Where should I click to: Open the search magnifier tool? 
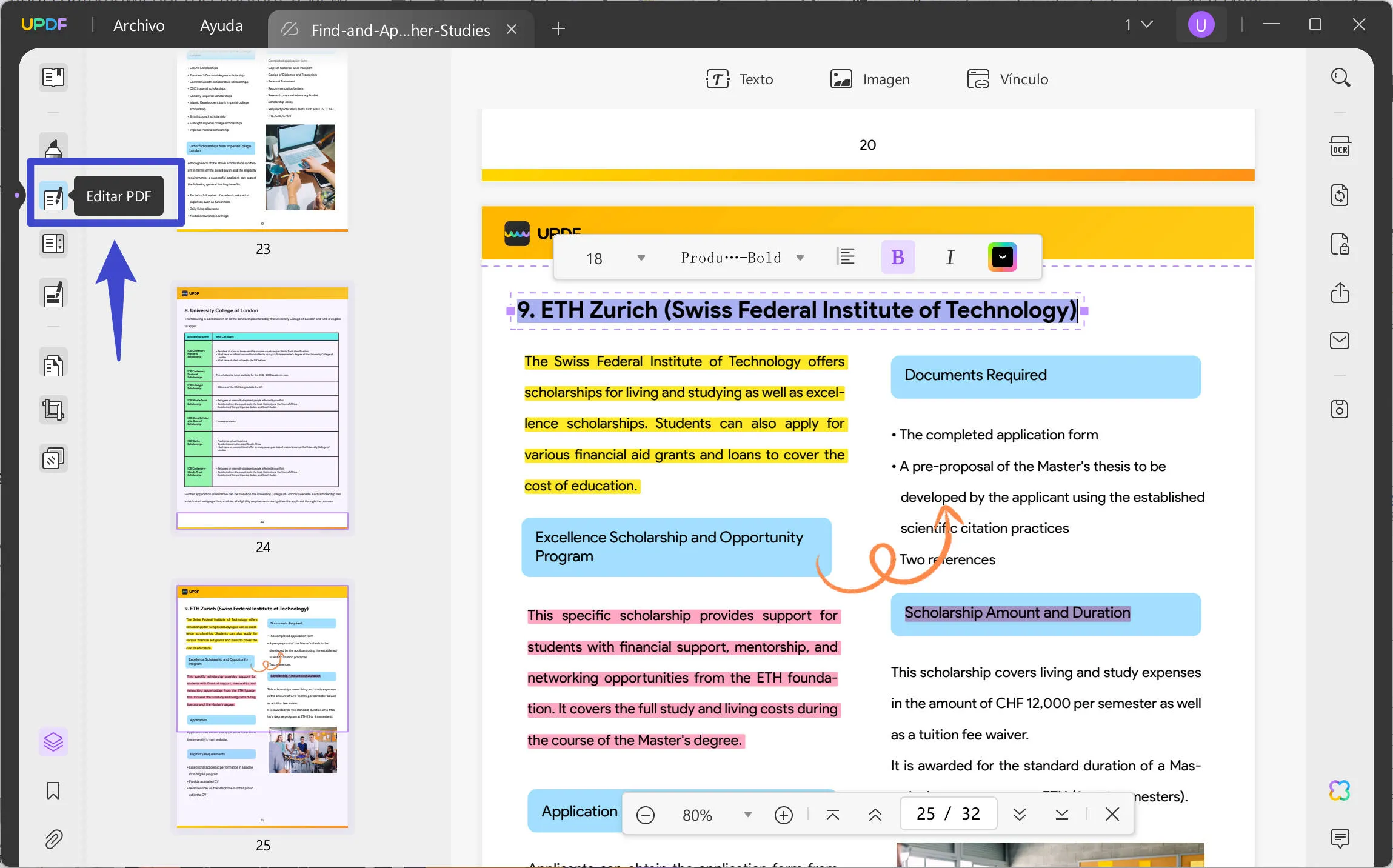pos(1340,78)
